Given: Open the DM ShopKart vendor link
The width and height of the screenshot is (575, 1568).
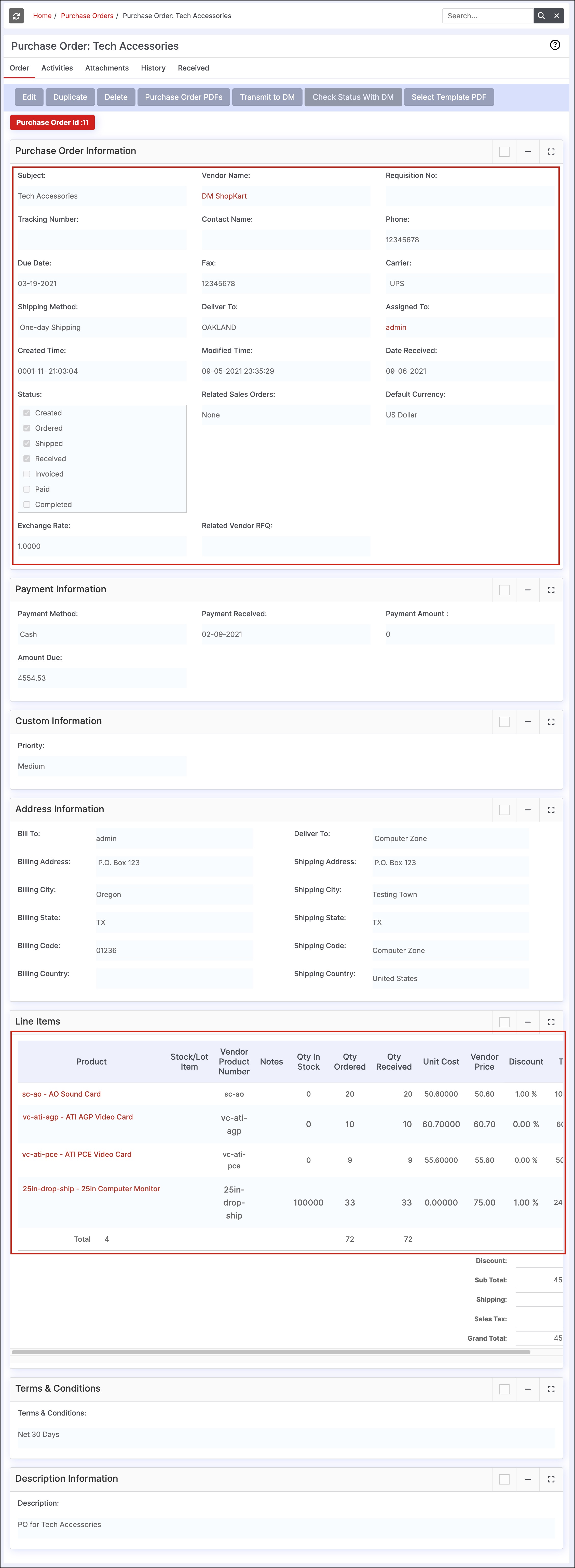Looking at the screenshot, I should [224, 196].
